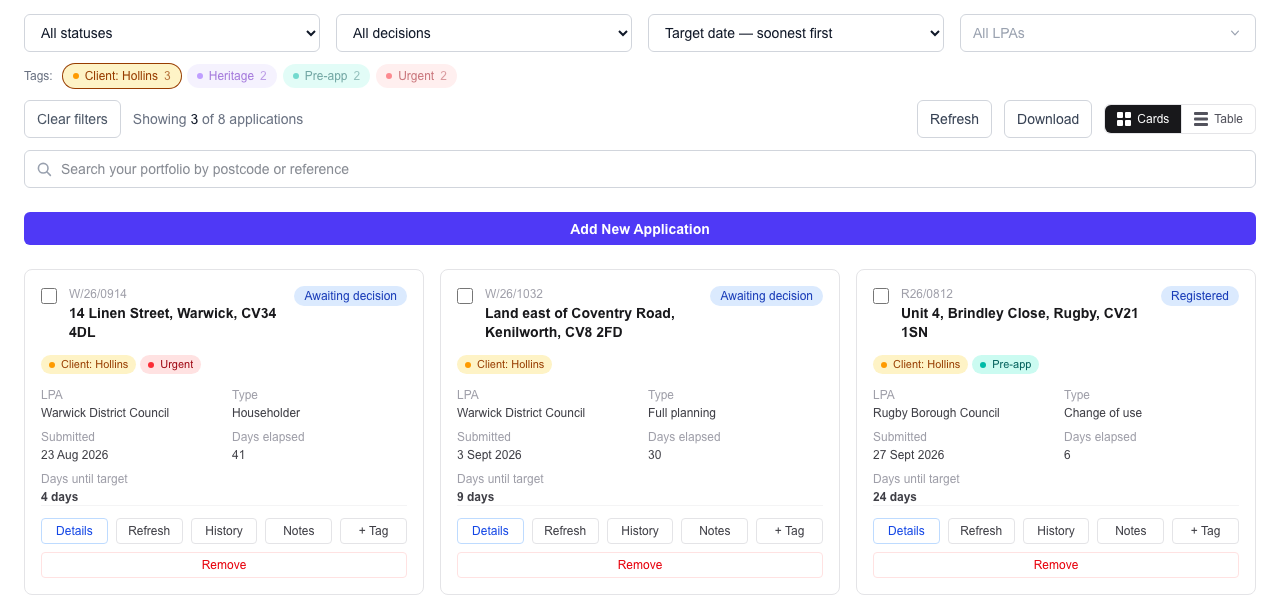Viewport: 1280px width, 610px height.
Task: Refresh the Unit 4 Brindley Close application
Action: (x=981, y=531)
